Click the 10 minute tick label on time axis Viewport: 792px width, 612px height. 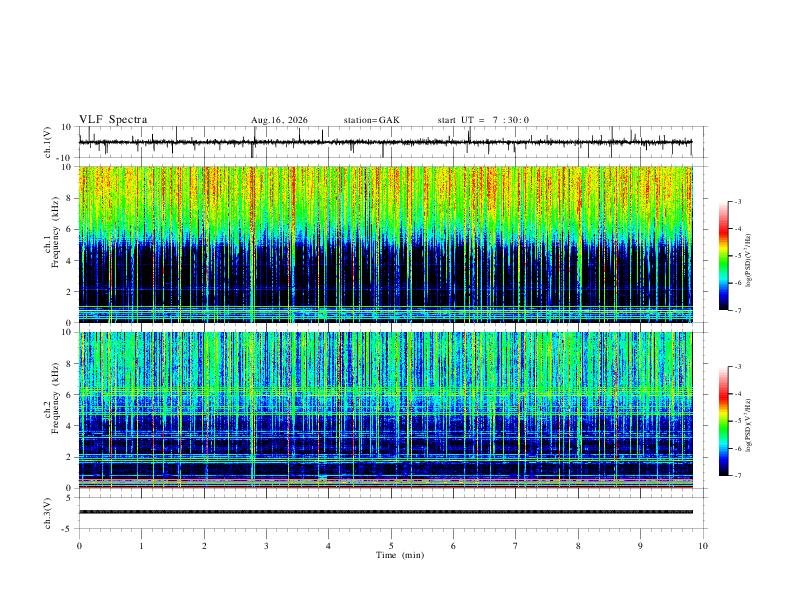703,546
